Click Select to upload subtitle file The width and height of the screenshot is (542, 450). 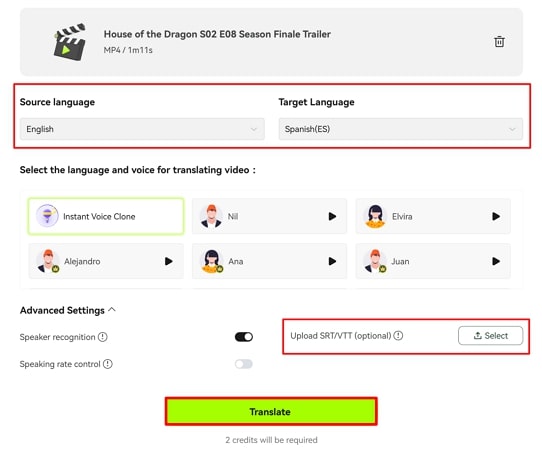tap(490, 336)
